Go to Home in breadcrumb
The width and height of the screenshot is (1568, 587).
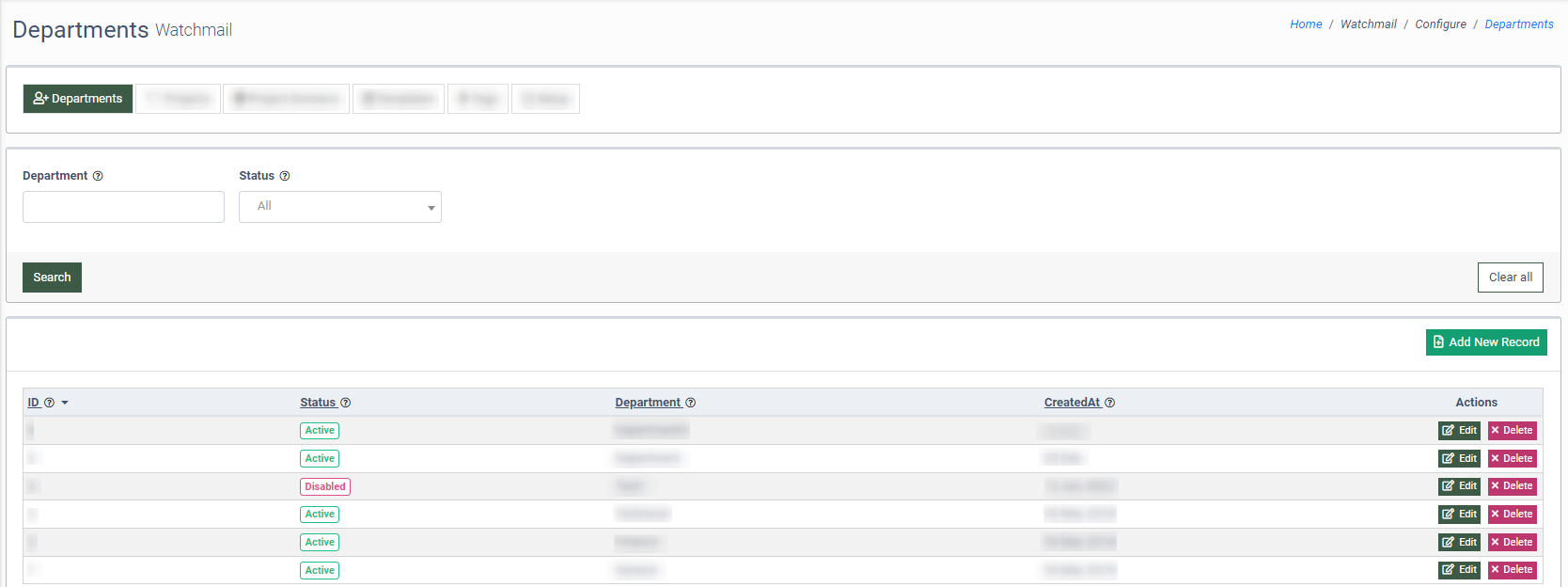[1306, 24]
